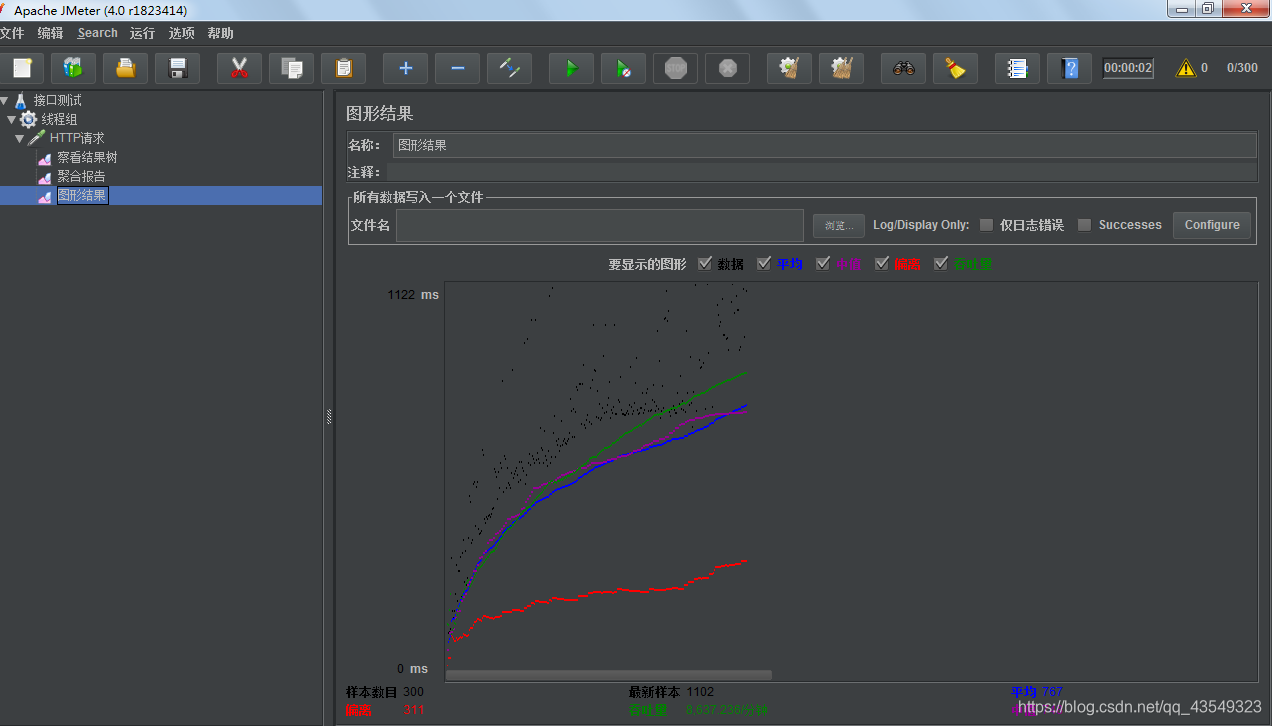Enable the Successes checkbox

click(1084, 225)
